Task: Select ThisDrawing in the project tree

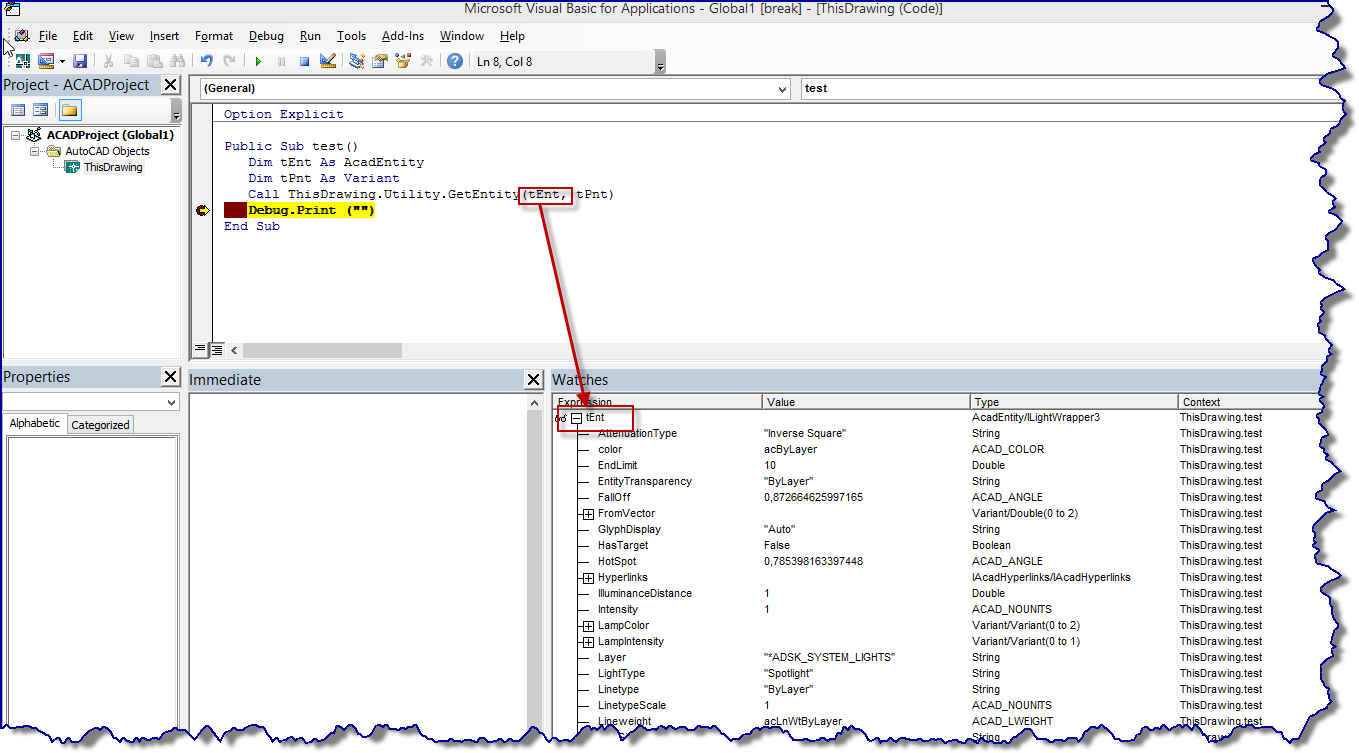Action: point(113,167)
